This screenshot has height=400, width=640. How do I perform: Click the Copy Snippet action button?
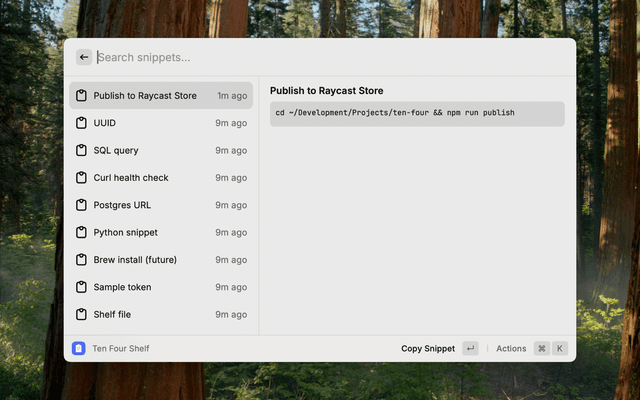pos(428,349)
